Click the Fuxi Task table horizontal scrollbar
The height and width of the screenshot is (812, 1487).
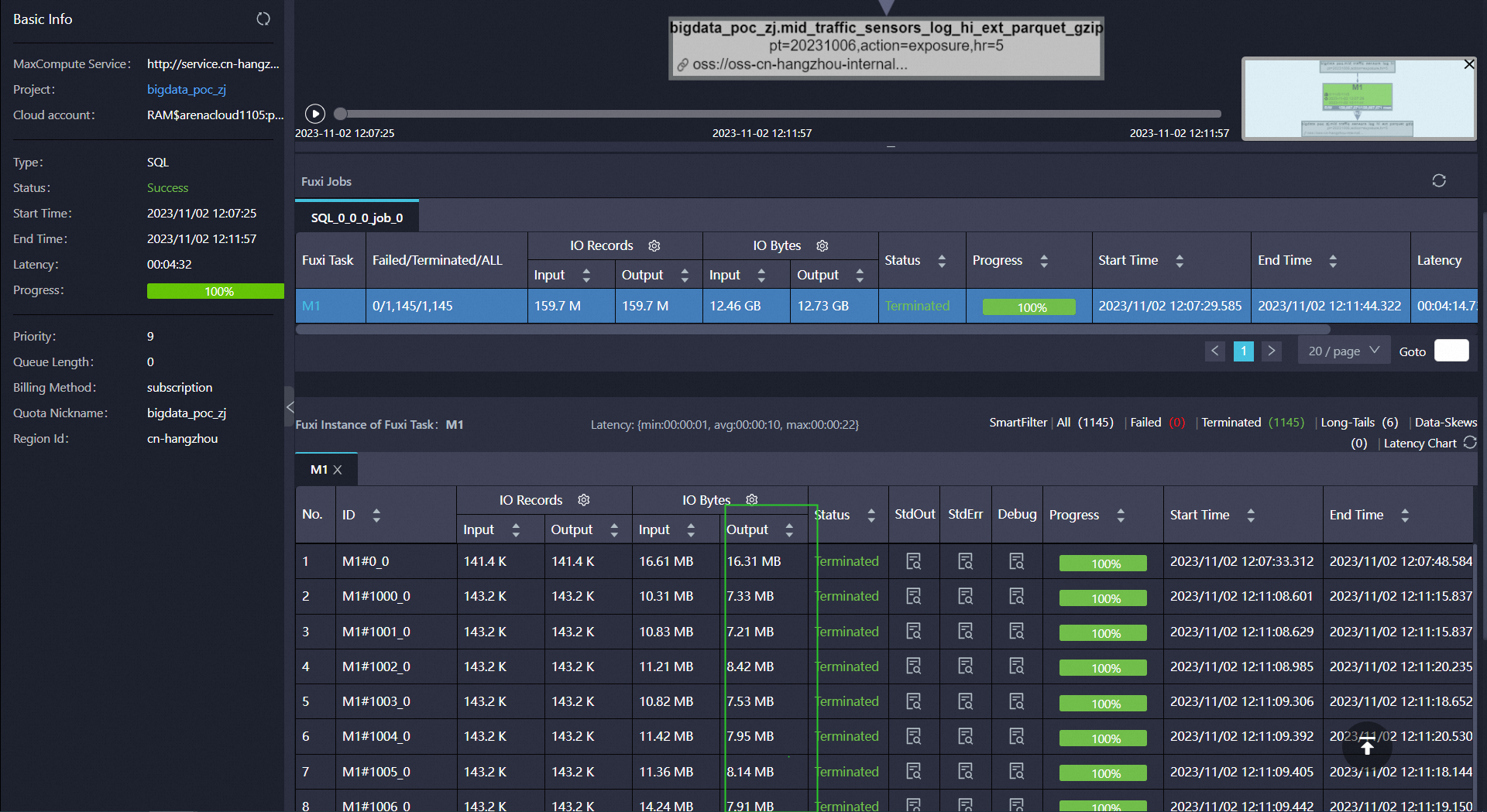tap(813, 329)
